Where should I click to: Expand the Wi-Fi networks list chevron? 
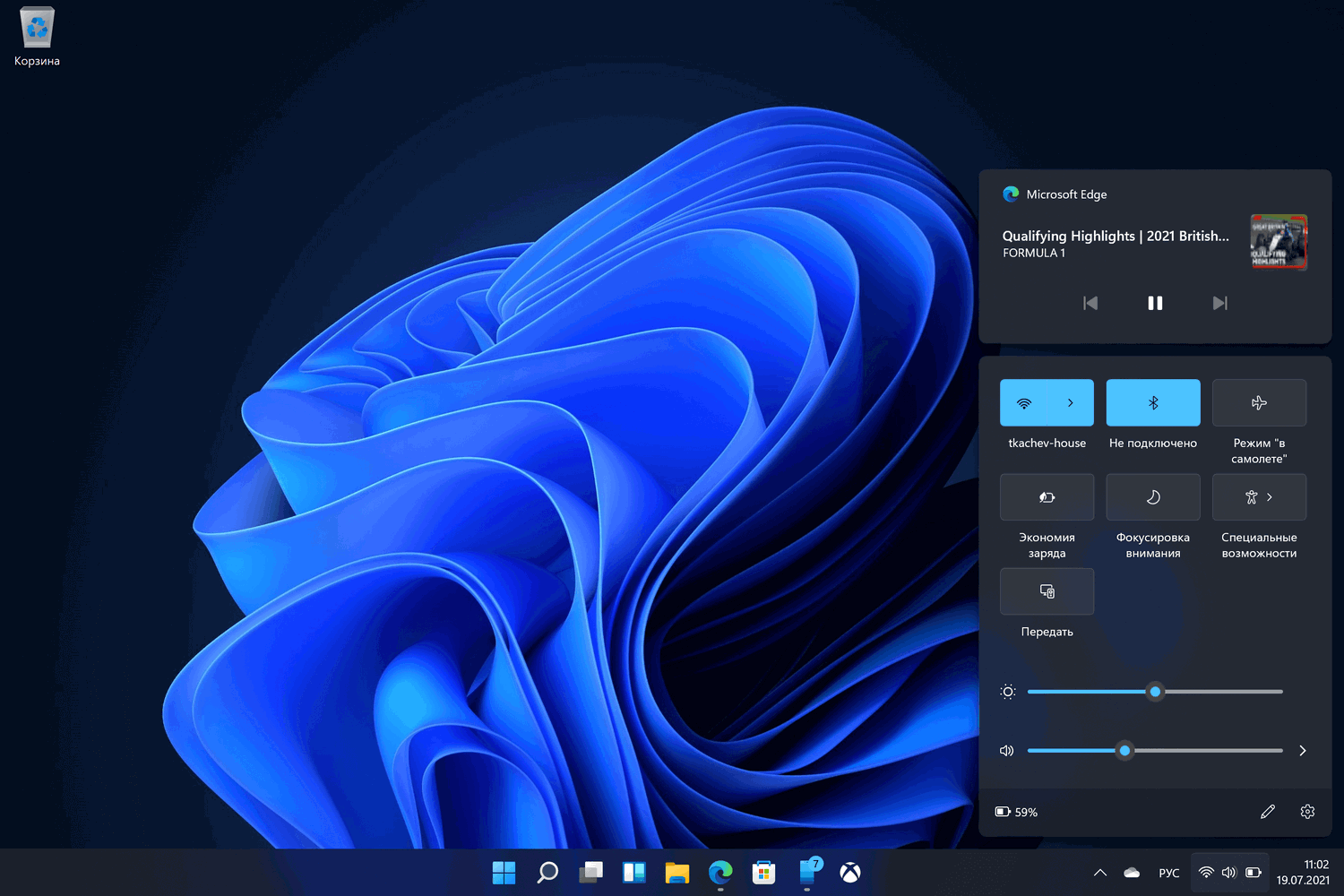[1071, 403]
